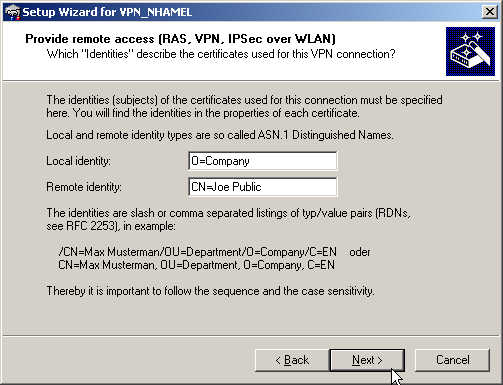Close the Setup Wizard window

(489, 12)
